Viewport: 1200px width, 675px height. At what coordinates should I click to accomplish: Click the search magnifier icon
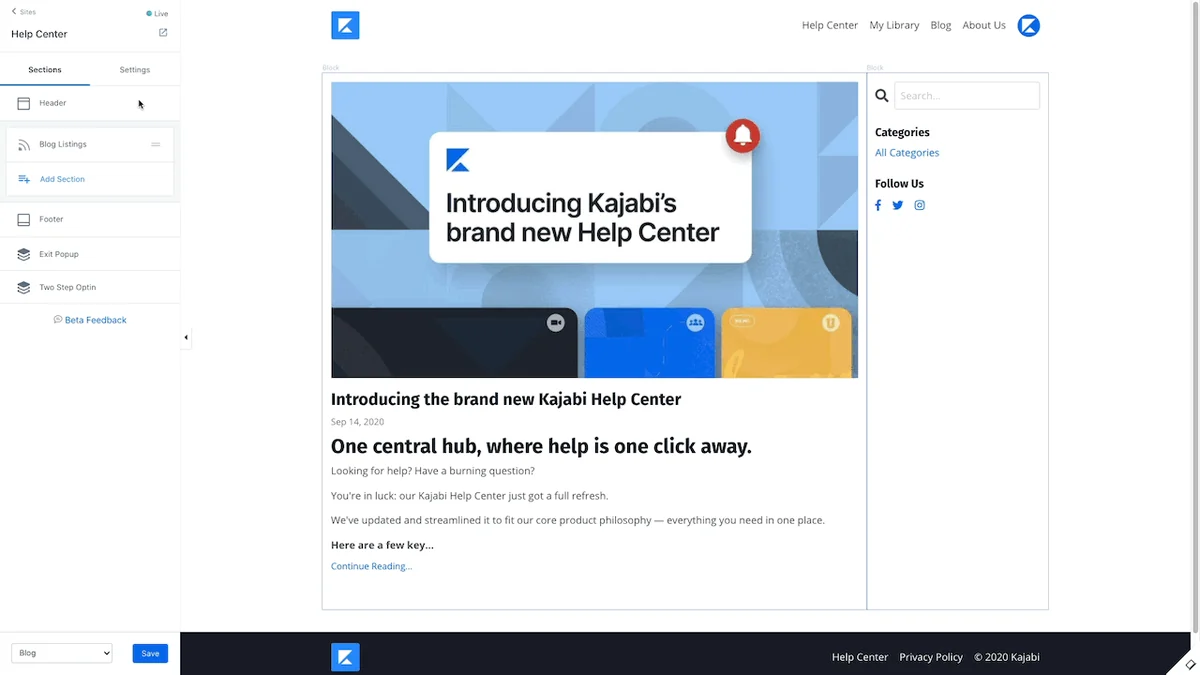coord(882,96)
